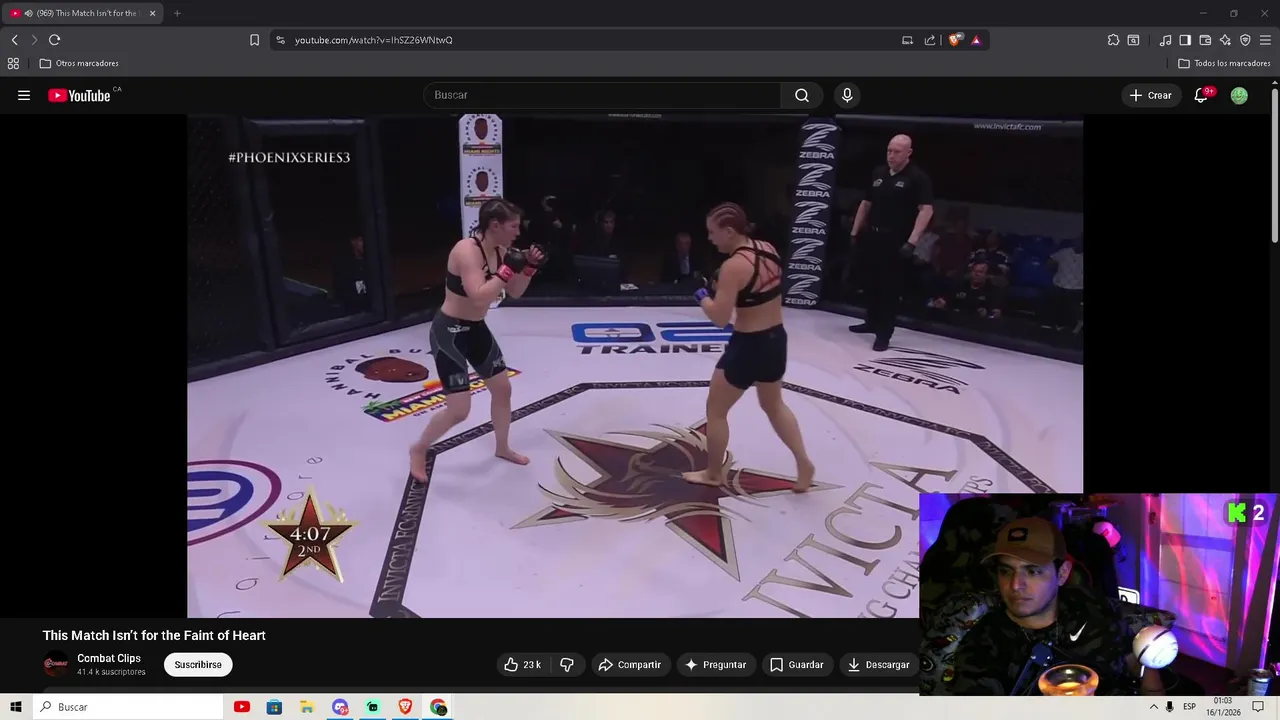Like the video with thumbs up

pos(523,665)
